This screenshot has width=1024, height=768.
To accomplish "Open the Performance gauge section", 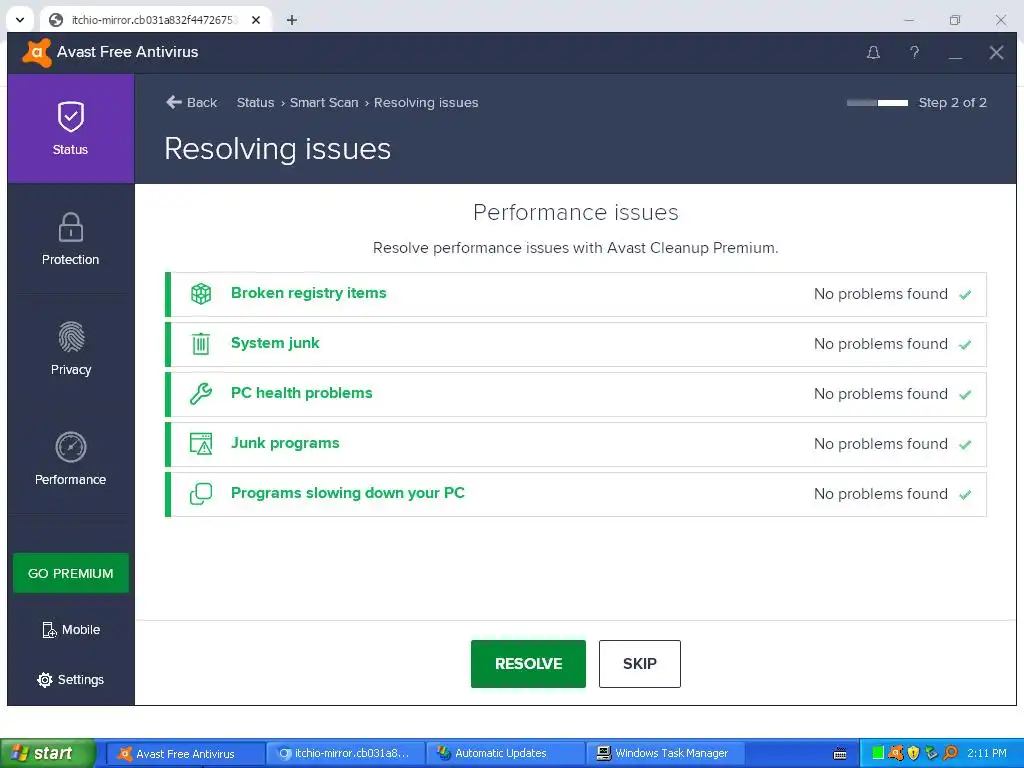I will (x=71, y=458).
